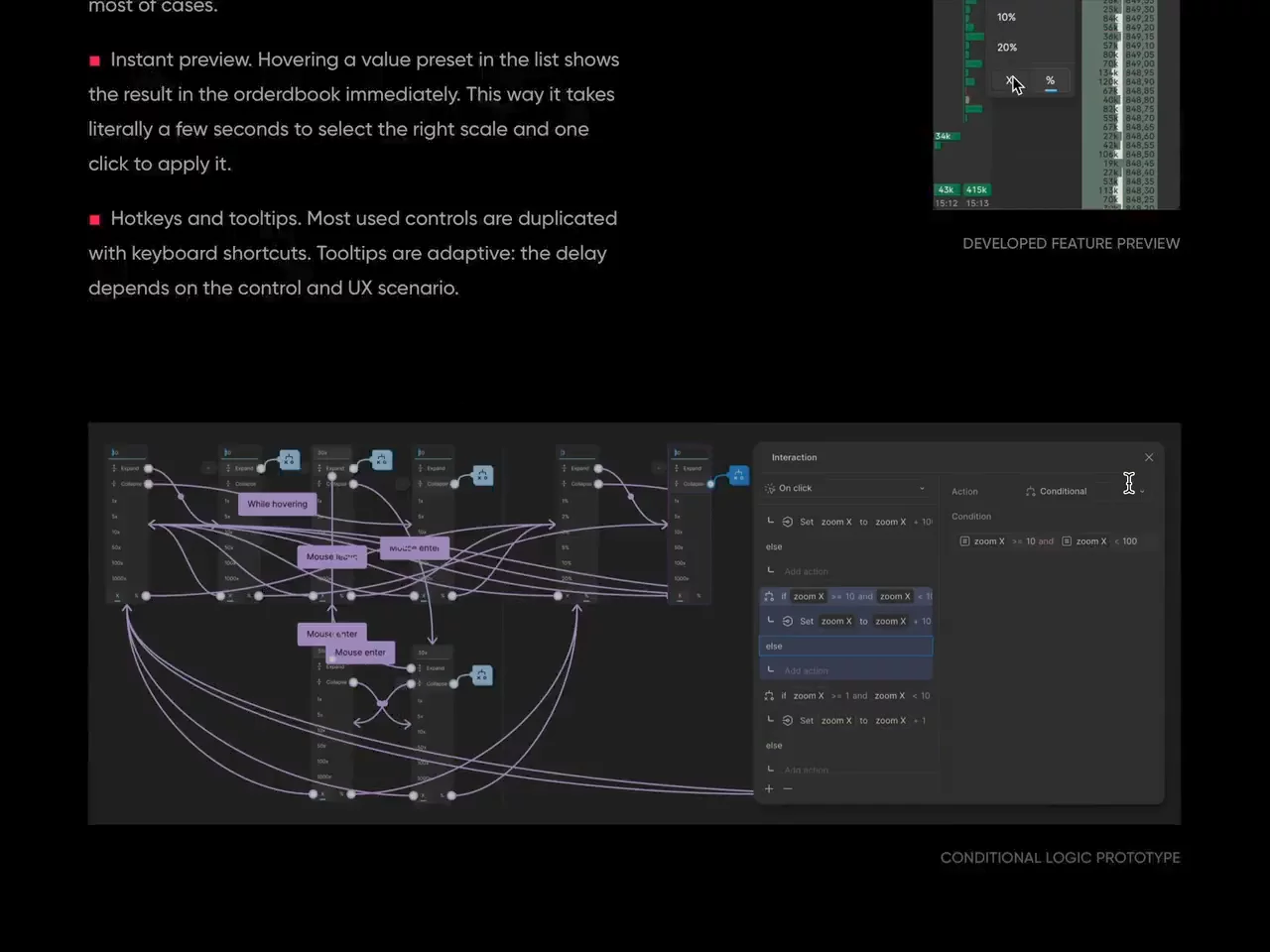Open the On click trigger dropdown
The width and height of the screenshot is (1270, 952).
pyautogui.click(x=845, y=488)
